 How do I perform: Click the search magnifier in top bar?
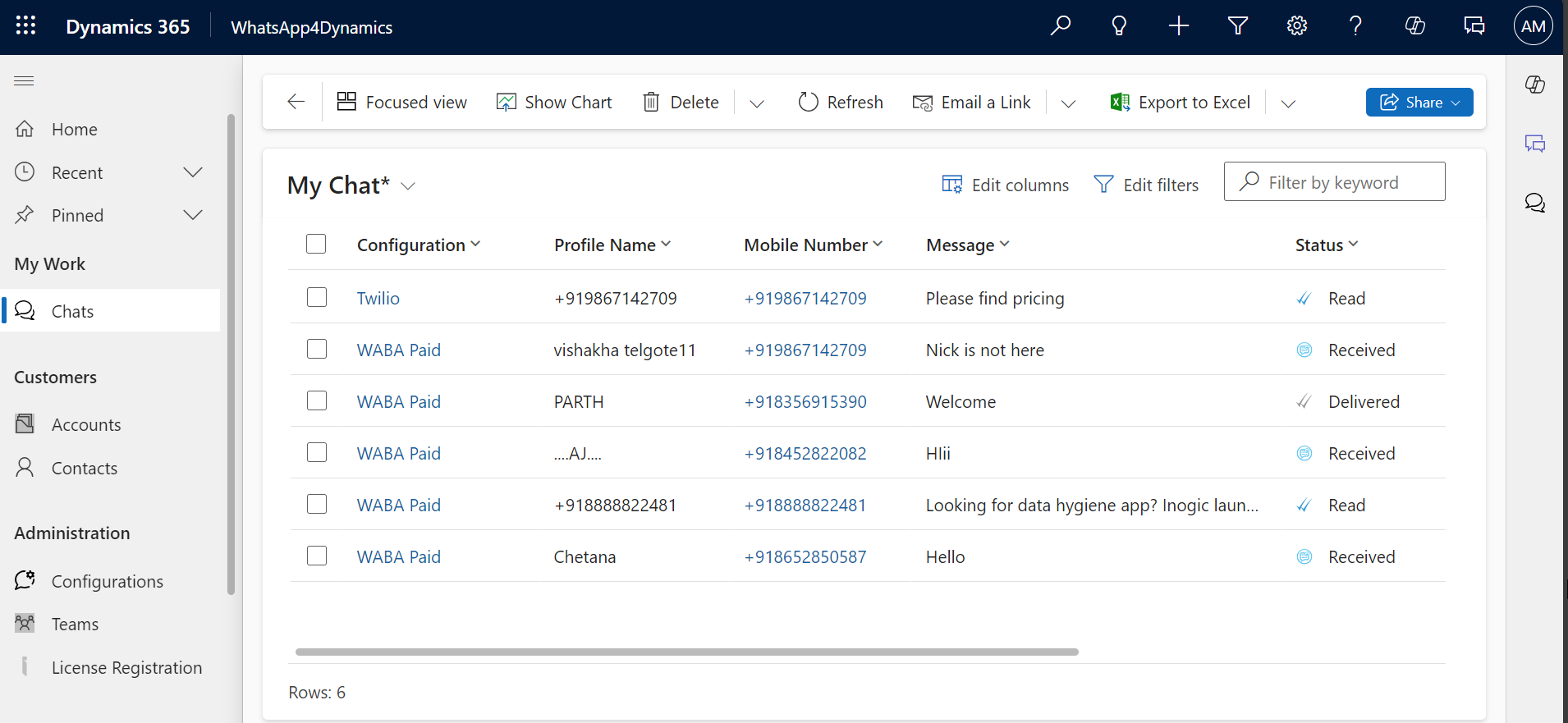1061,26
